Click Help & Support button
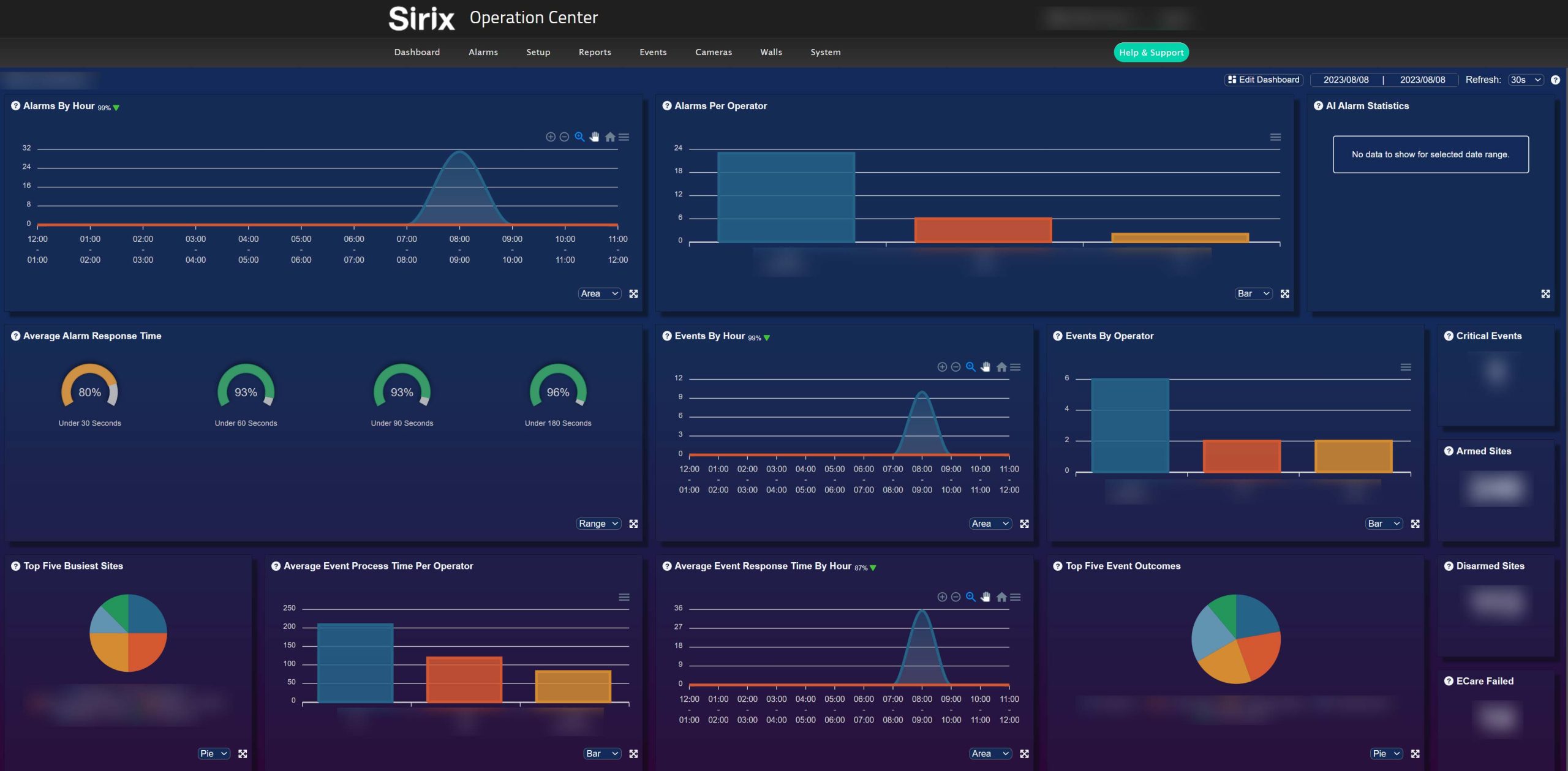 coord(1151,53)
